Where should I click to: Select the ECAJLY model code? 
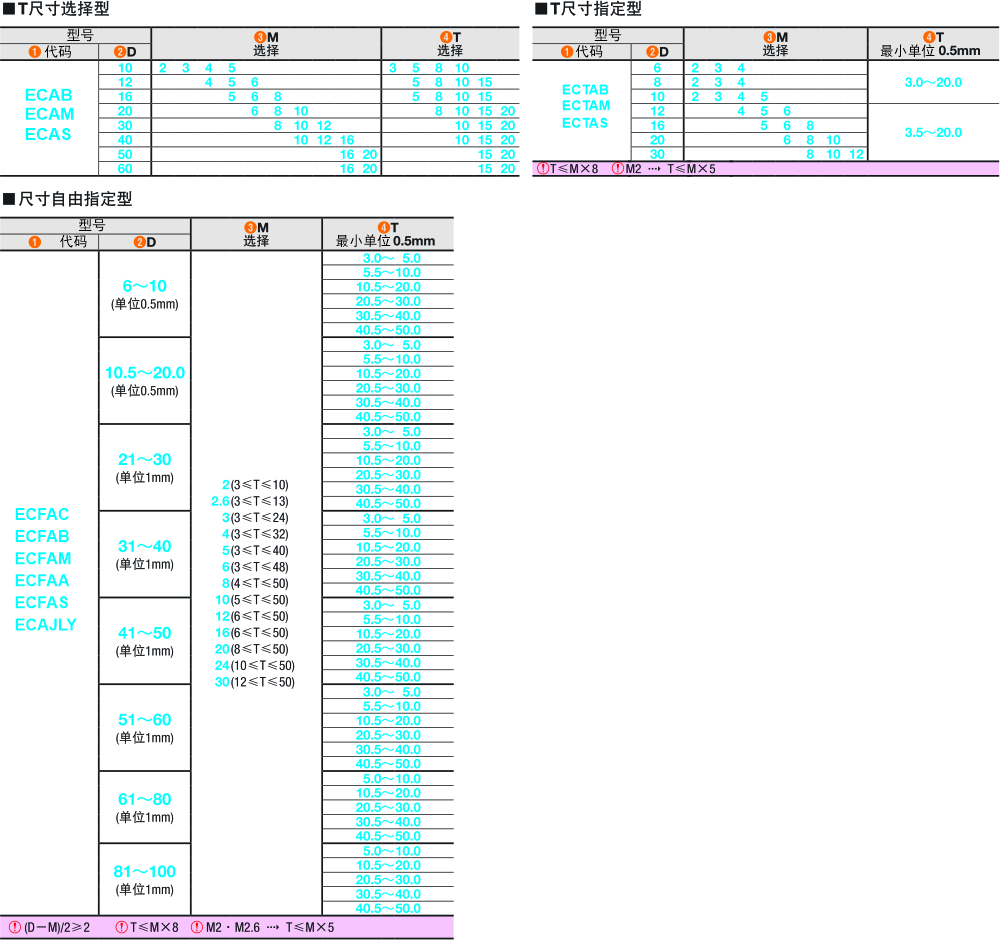tap(46, 624)
